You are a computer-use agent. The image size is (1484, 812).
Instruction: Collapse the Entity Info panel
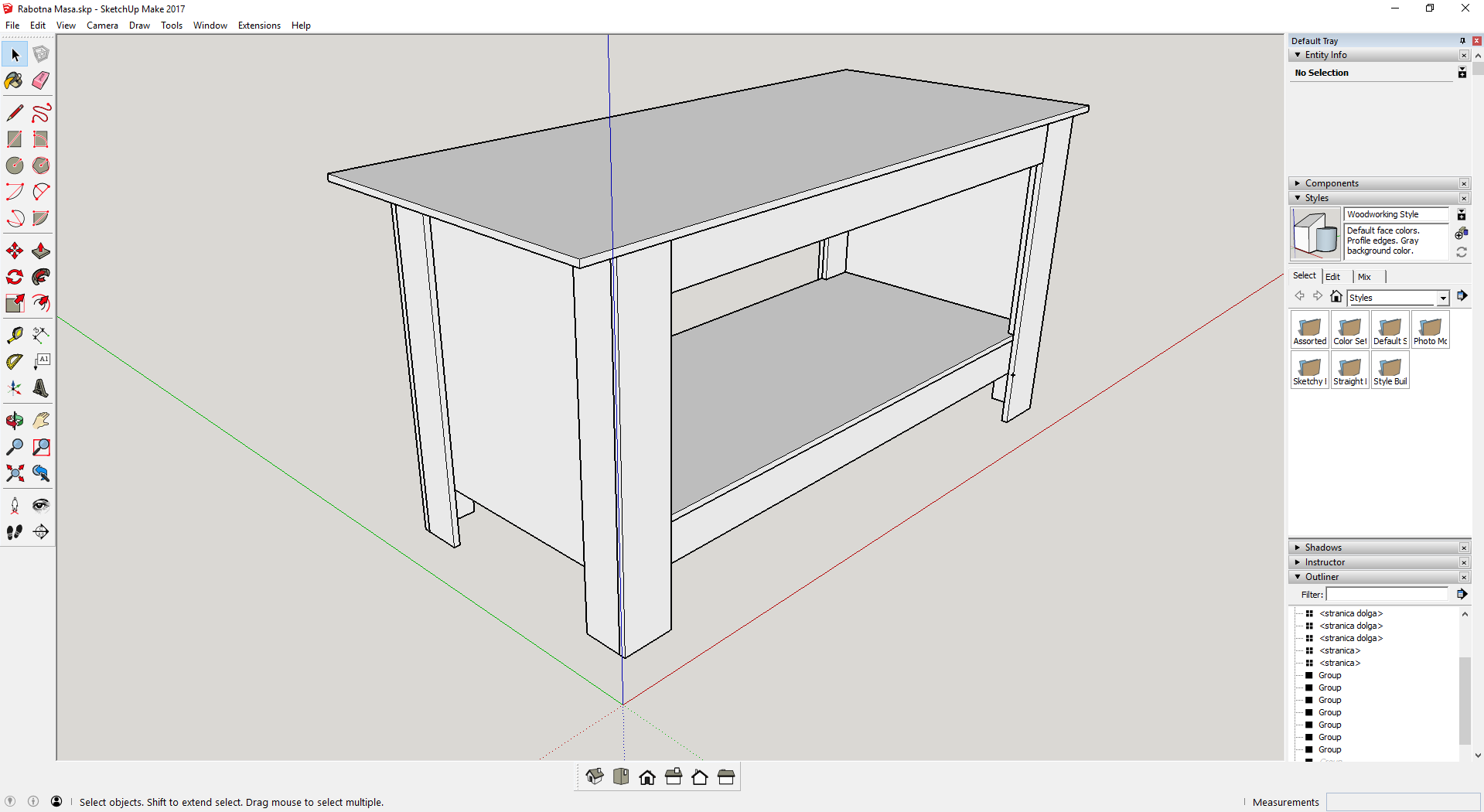1298,55
